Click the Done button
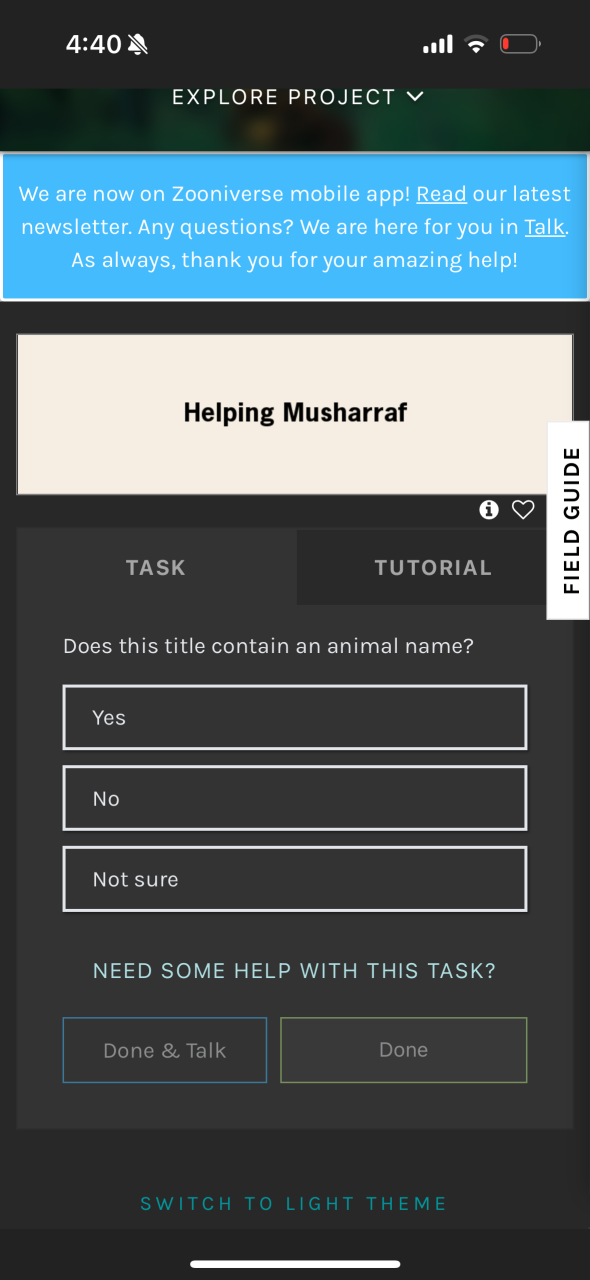This screenshot has width=590, height=1280. [404, 1050]
